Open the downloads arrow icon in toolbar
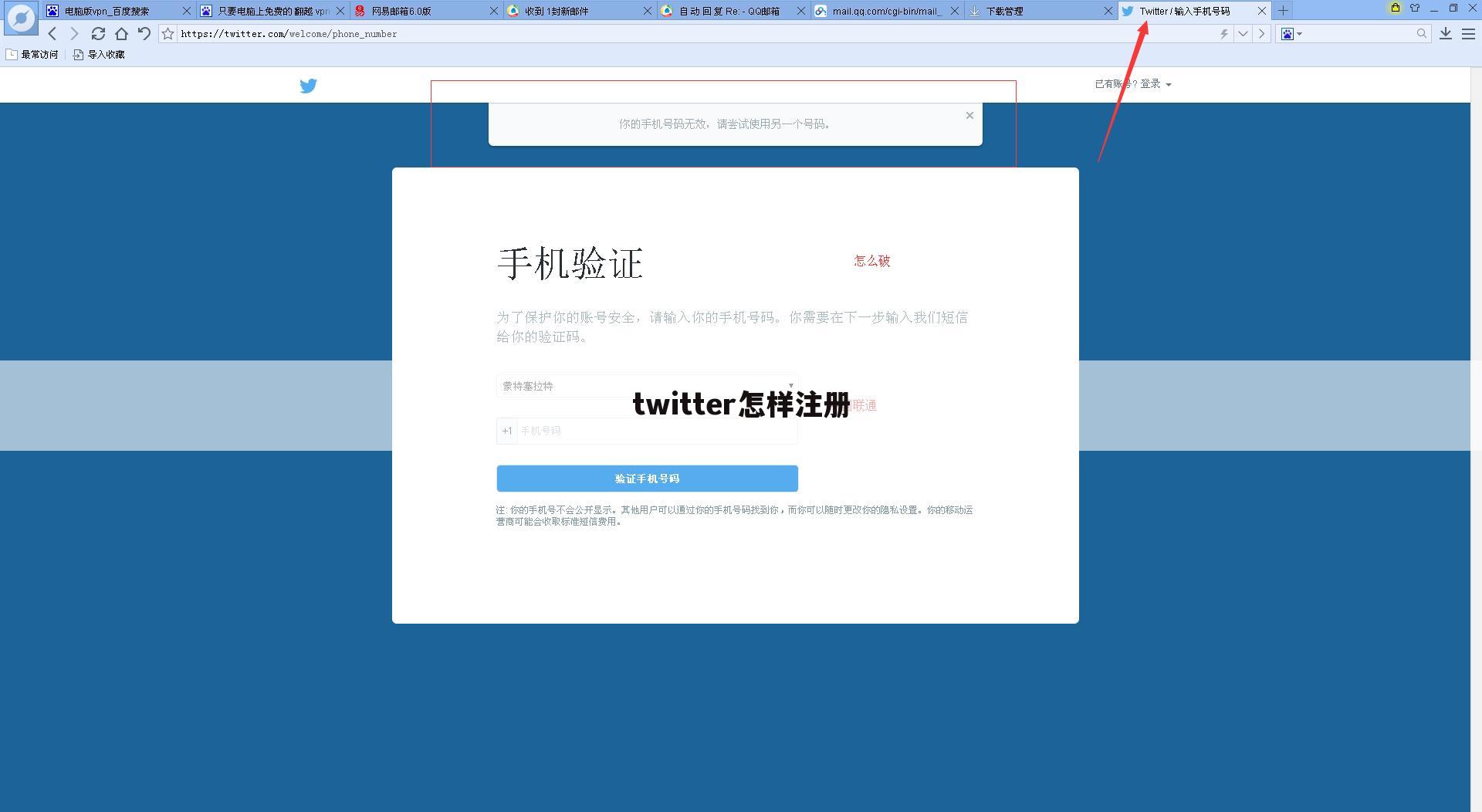Image resolution: width=1482 pixels, height=812 pixels. [1446, 34]
